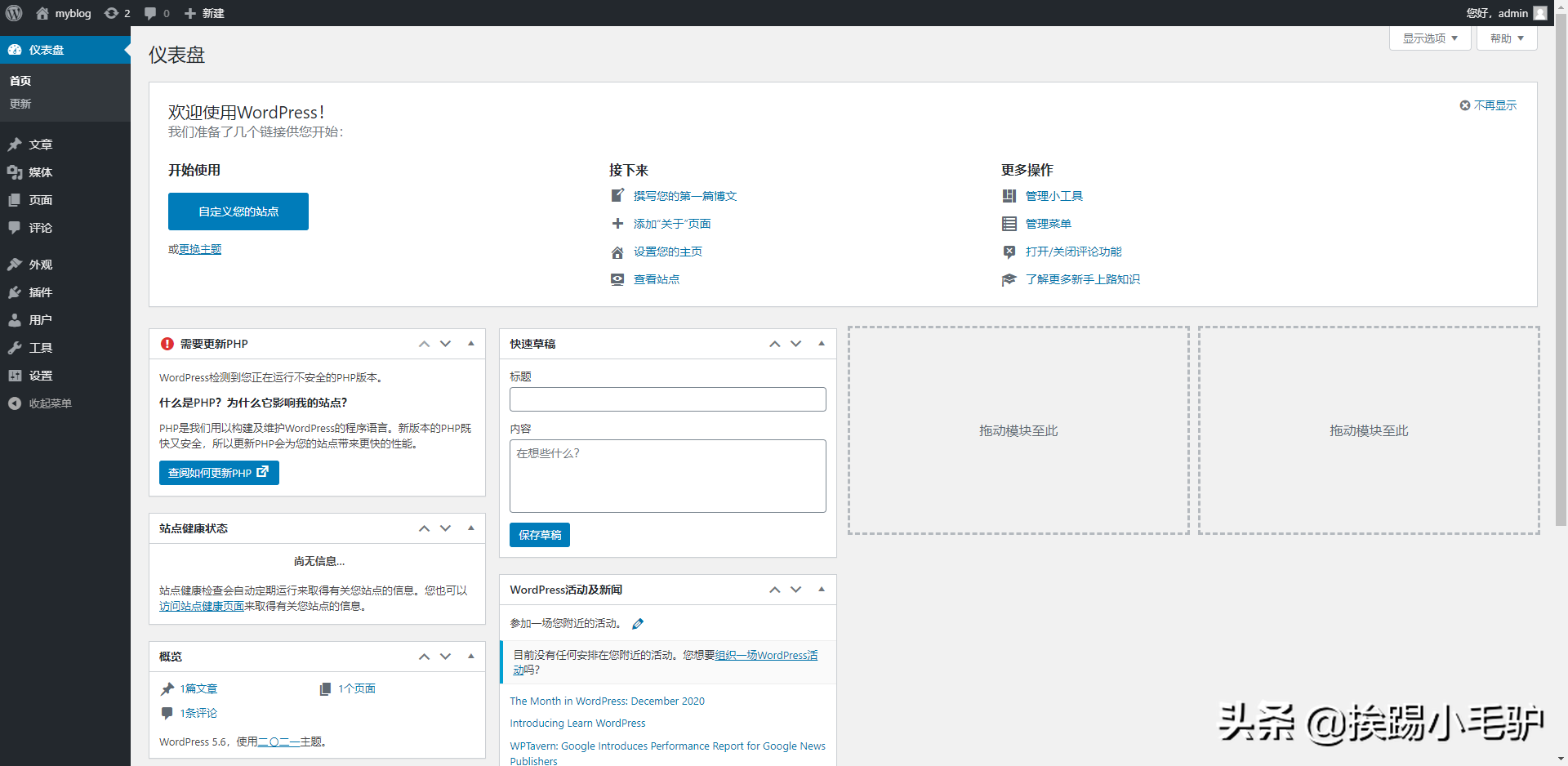Screen dimensions: 1568x766
Task: Open the 1个页面 link
Action: (357, 689)
